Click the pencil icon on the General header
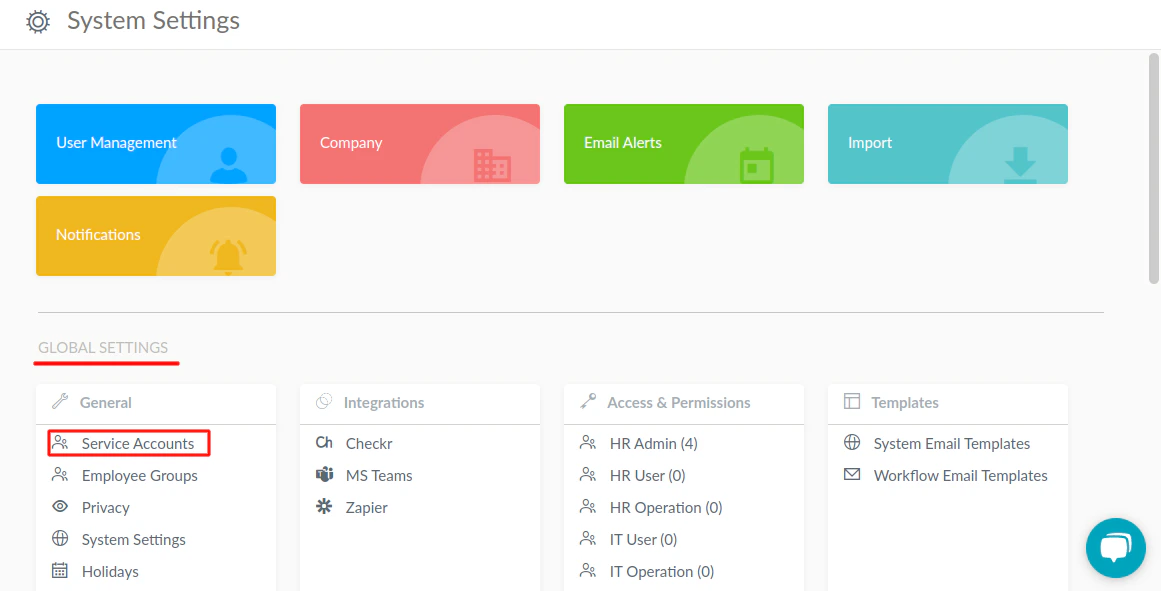 (59, 402)
